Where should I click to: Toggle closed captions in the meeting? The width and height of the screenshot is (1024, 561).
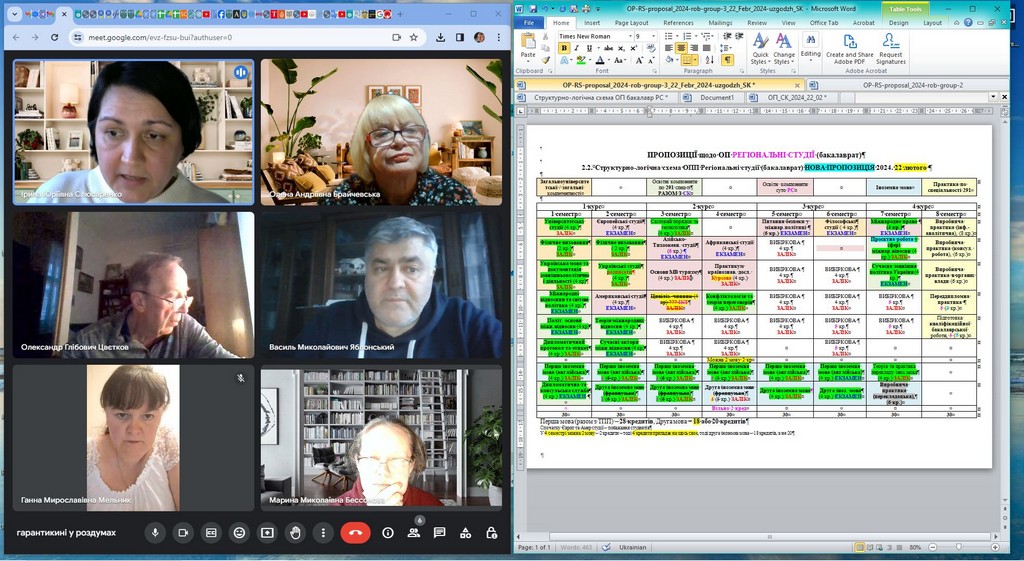(x=211, y=533)
